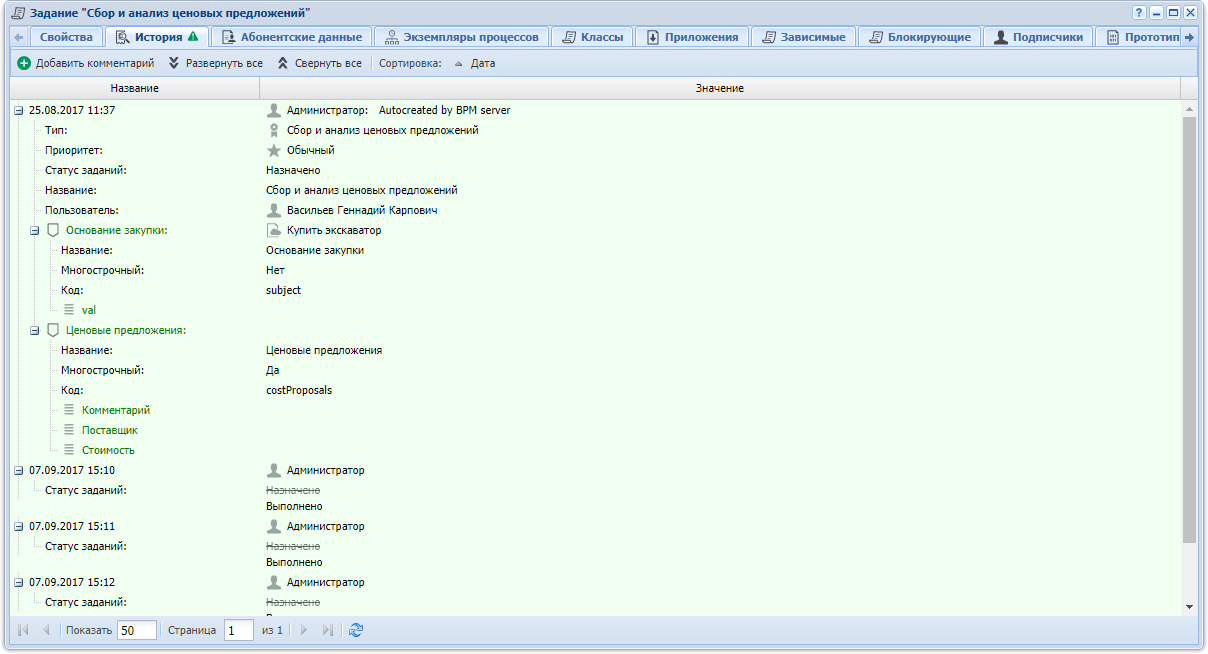Viewport: 1208px width, 654px height.
Task: Select the История tab
Action: coord(156,37)
